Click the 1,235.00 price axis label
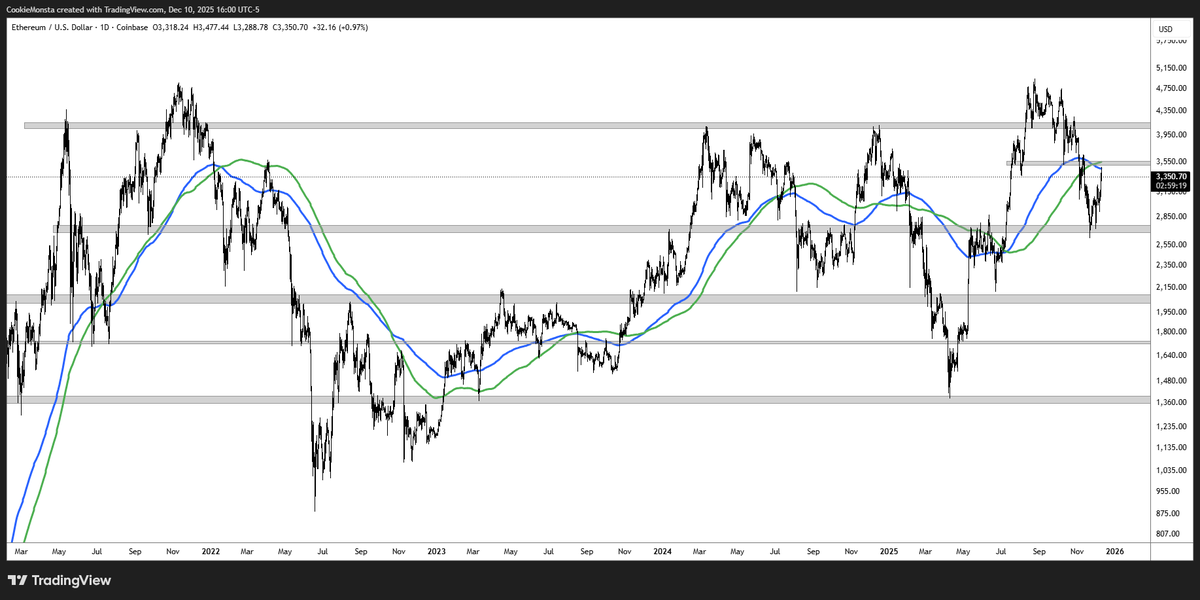1200x600 pixels. point(1170,426)
